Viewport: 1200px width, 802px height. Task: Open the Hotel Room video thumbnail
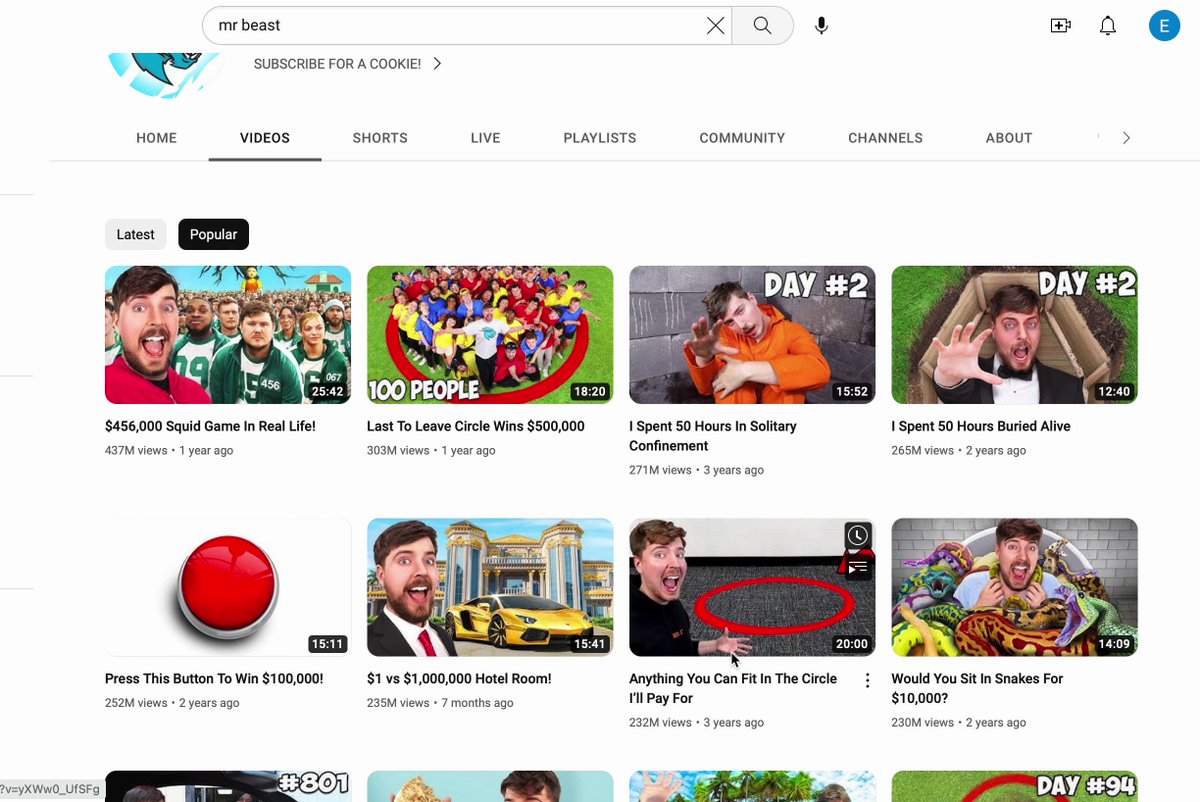490,587
